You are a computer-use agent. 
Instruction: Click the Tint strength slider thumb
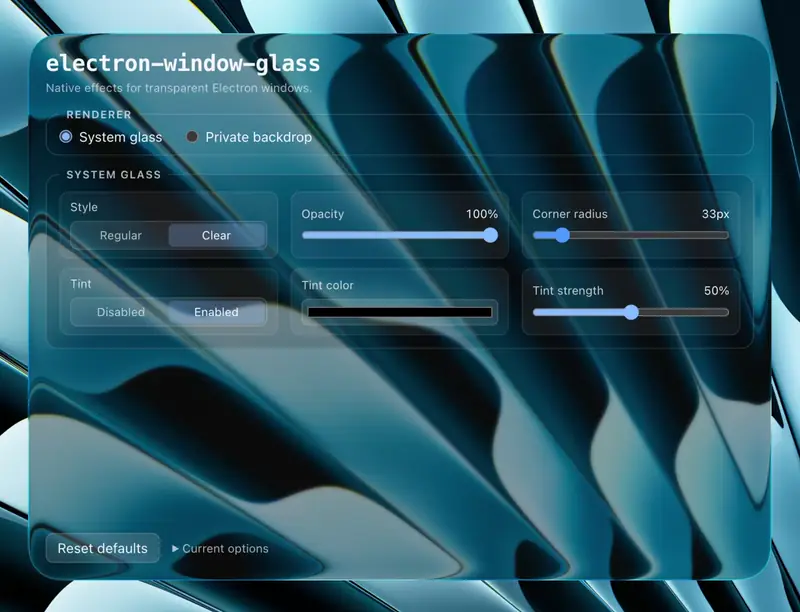tap(631, 312)
